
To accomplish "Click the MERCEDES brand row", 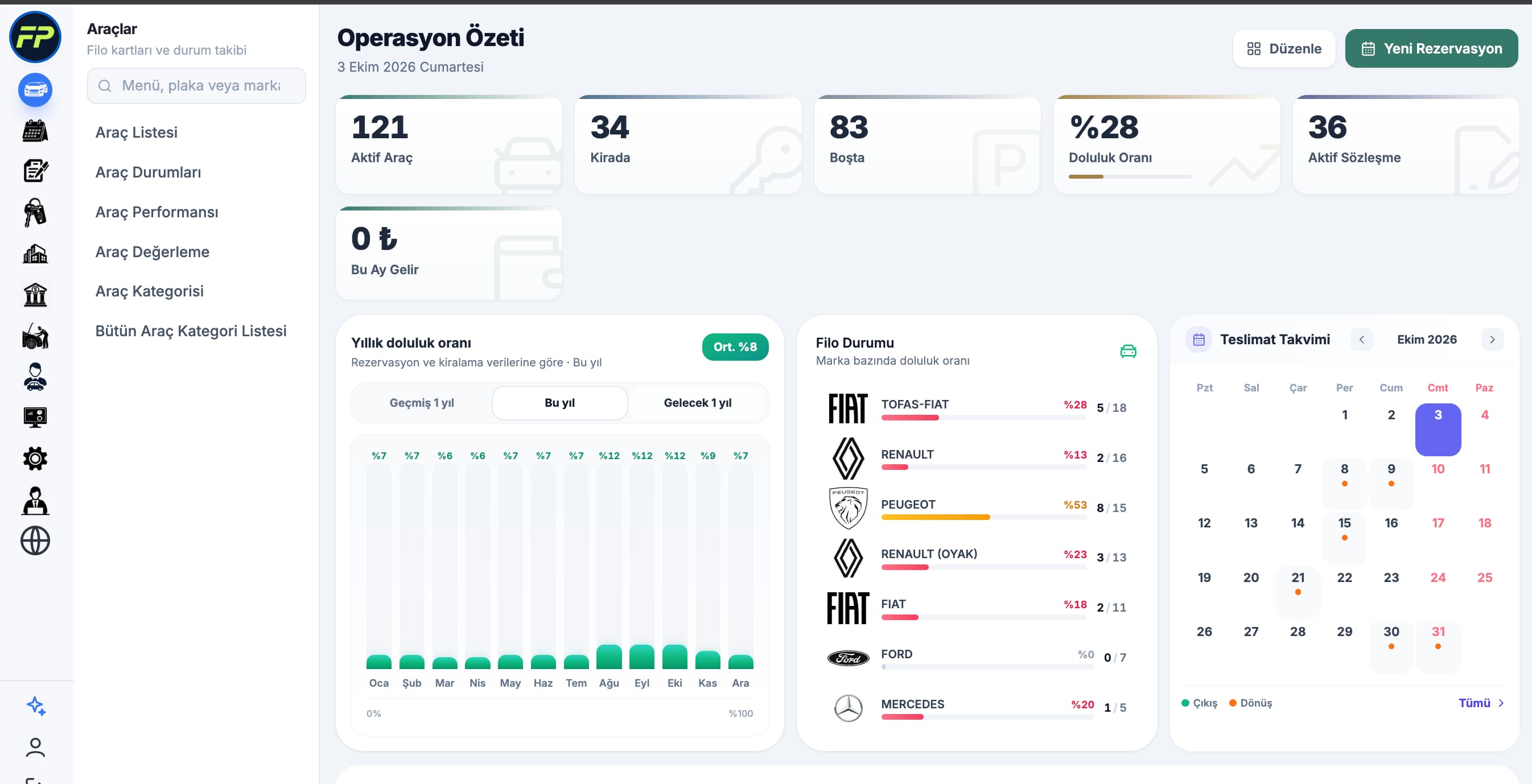I will (x=977, y=708).
